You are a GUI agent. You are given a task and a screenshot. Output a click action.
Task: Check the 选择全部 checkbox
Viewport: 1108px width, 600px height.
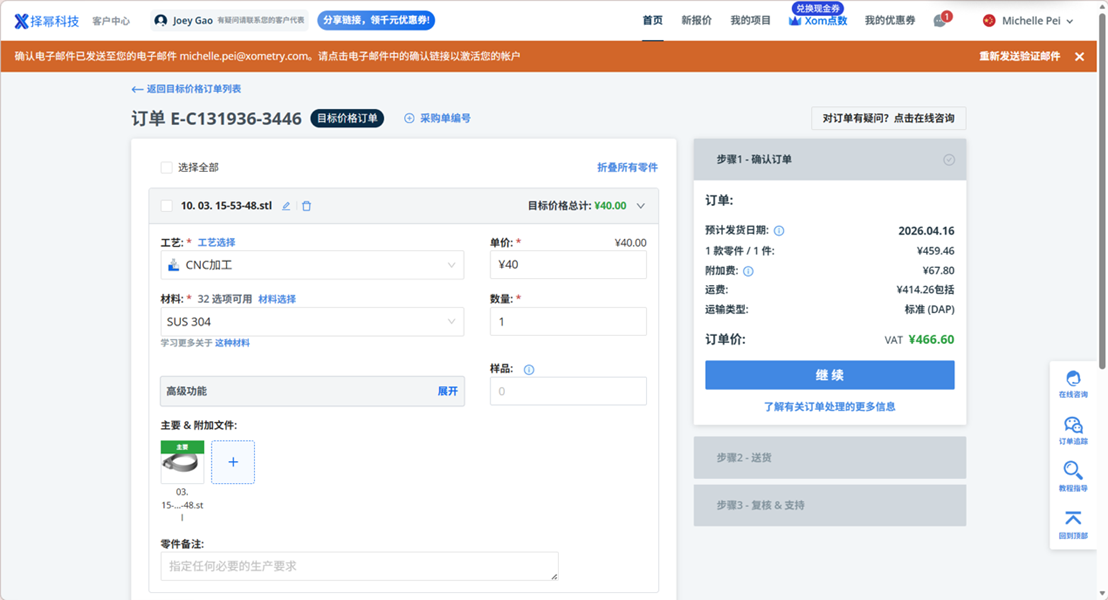167,167
